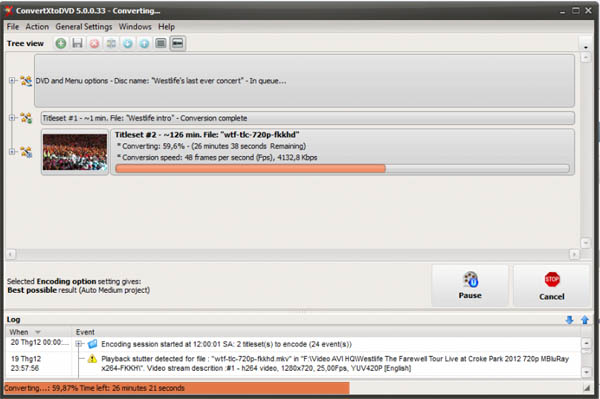Click the Titleset #2 orange progress bar

pos(342,169)
